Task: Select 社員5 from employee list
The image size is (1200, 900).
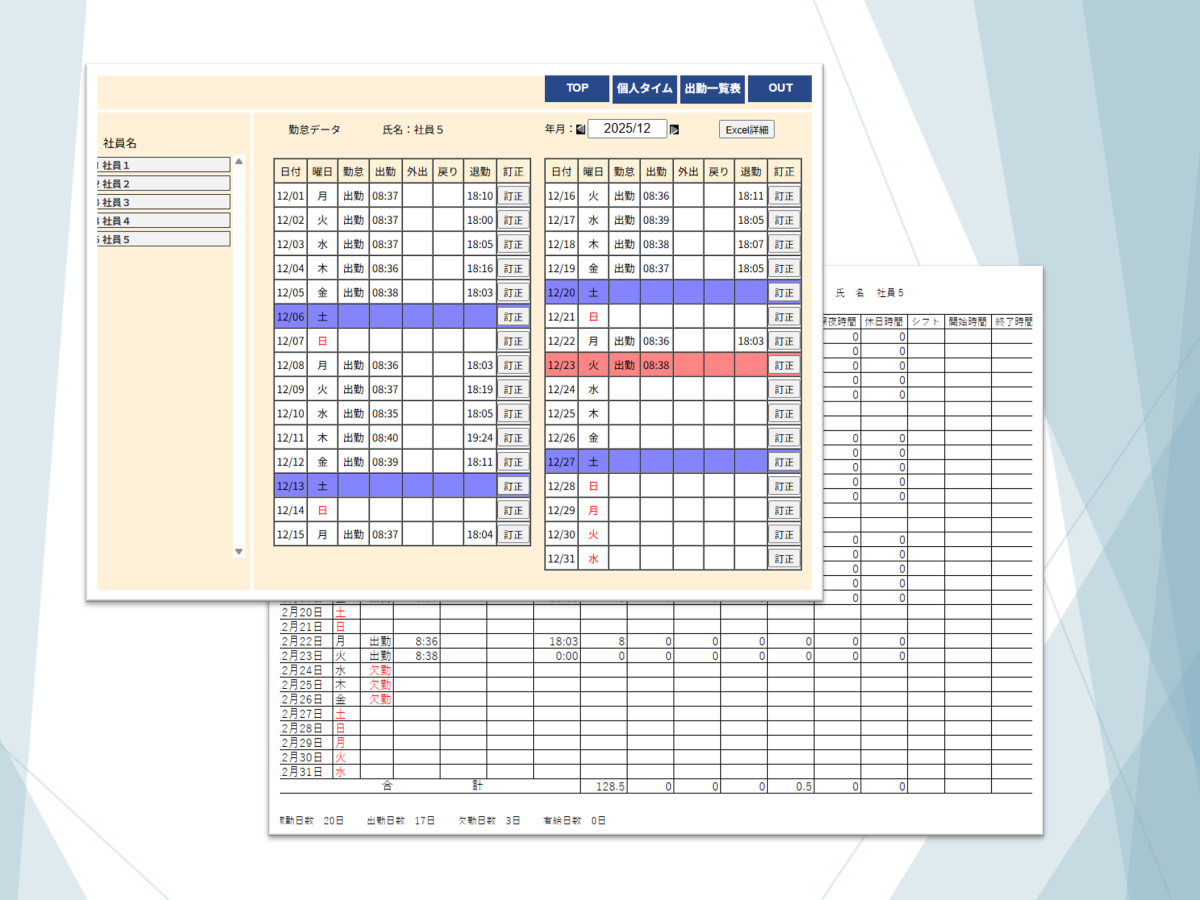Action: coord(165,239)
